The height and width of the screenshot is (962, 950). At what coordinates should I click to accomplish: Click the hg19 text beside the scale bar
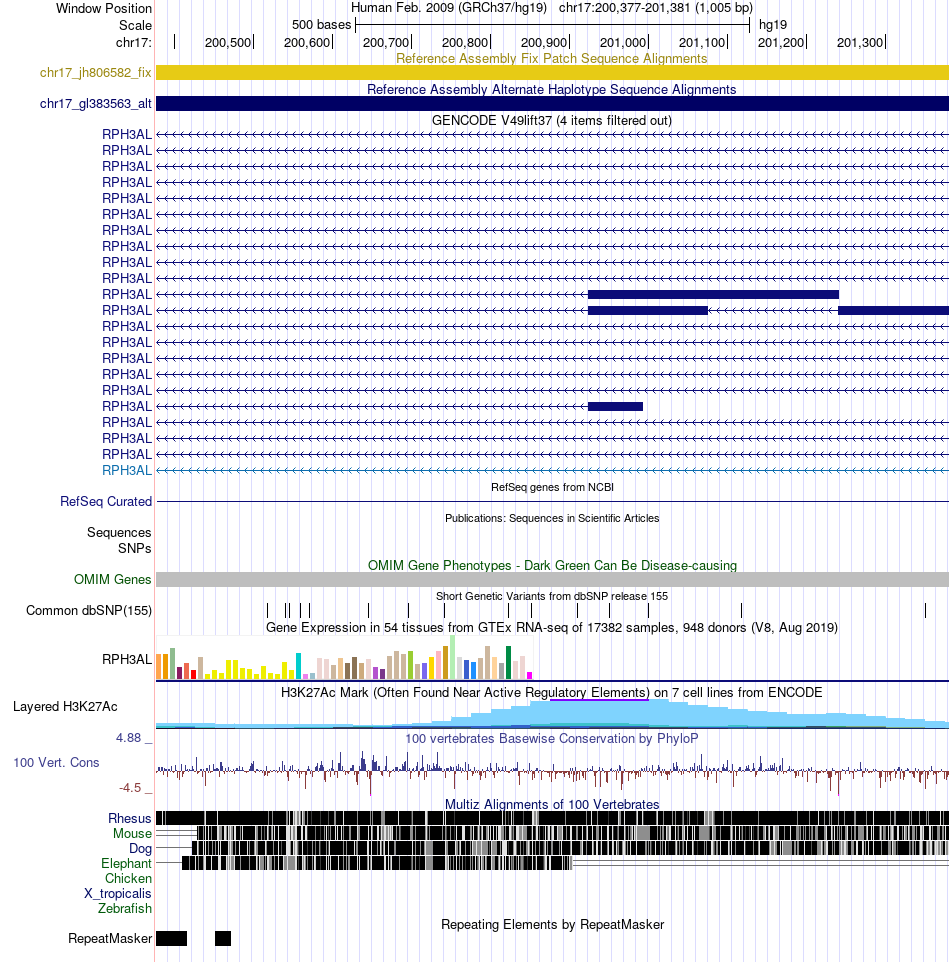click(773, 25)
